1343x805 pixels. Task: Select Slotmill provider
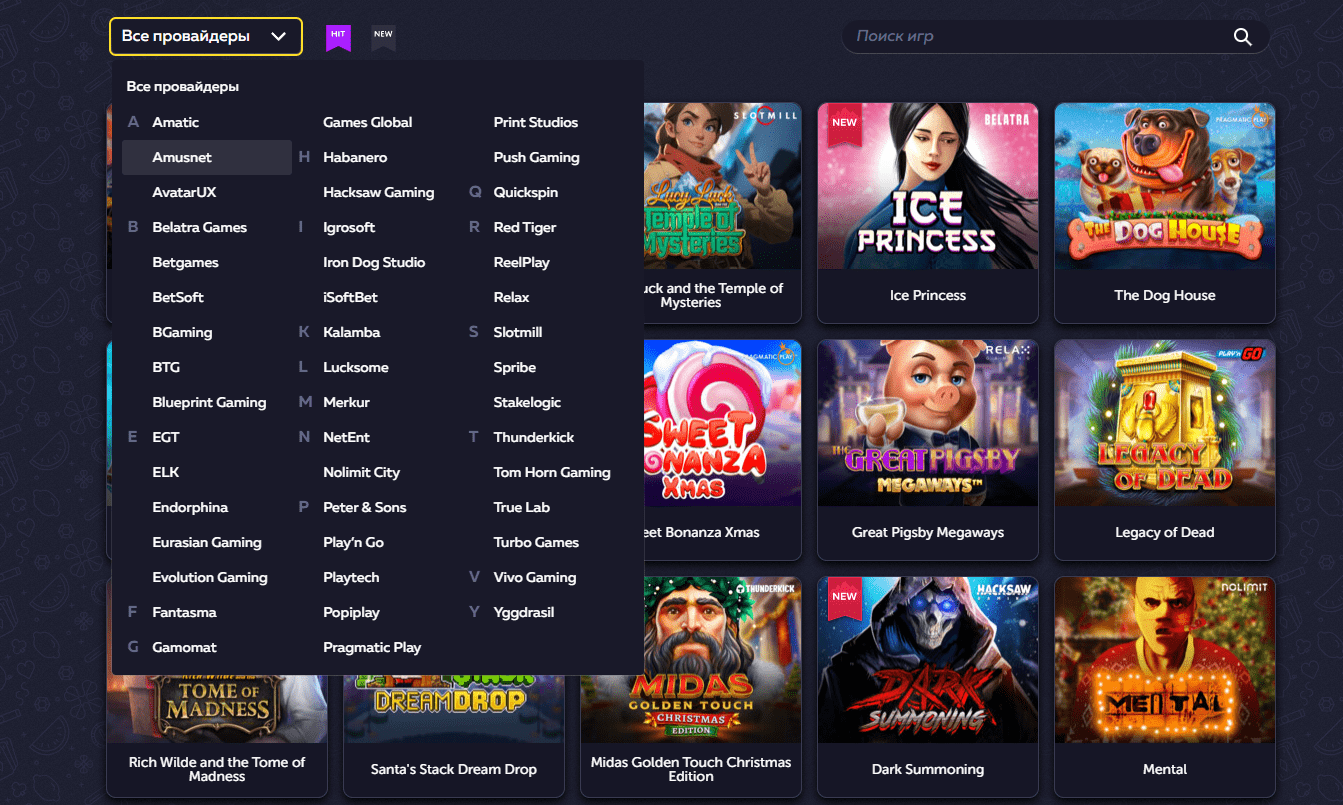coord(518,332)
